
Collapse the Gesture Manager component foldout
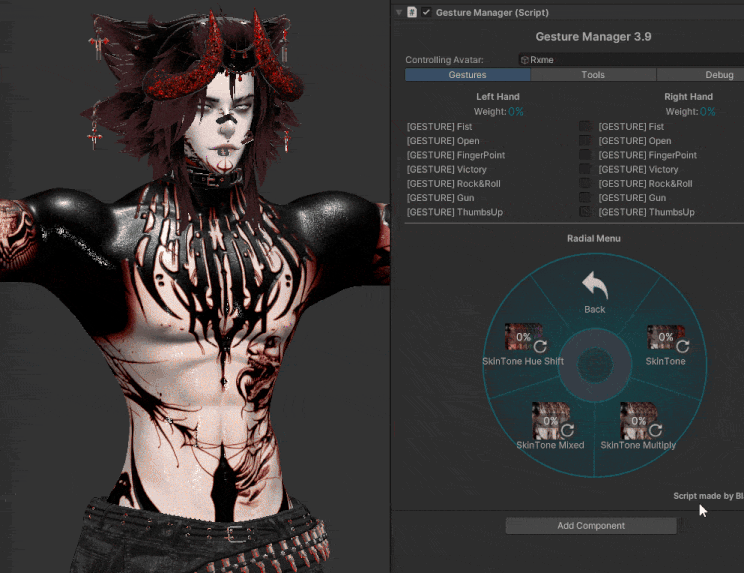click(400, 12)
